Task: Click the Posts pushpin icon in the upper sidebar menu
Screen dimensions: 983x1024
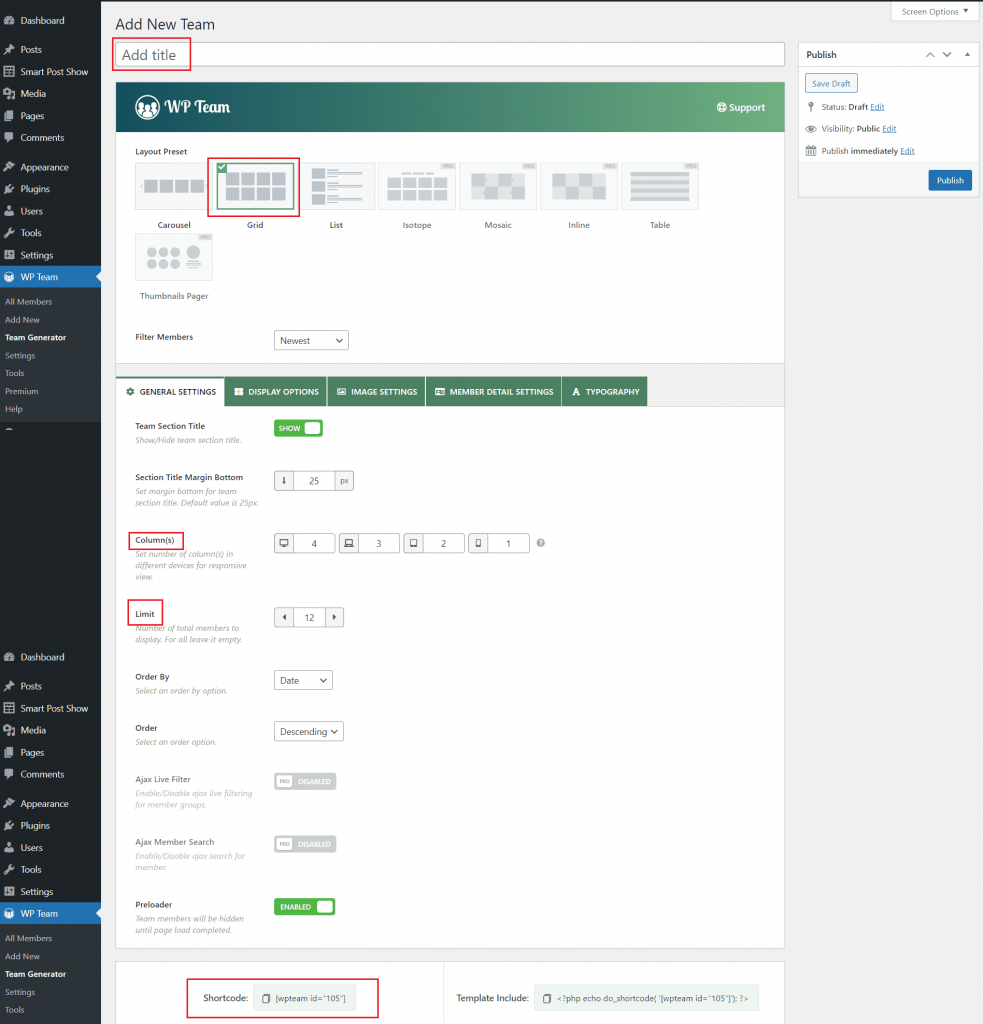Action: (9, 50)
